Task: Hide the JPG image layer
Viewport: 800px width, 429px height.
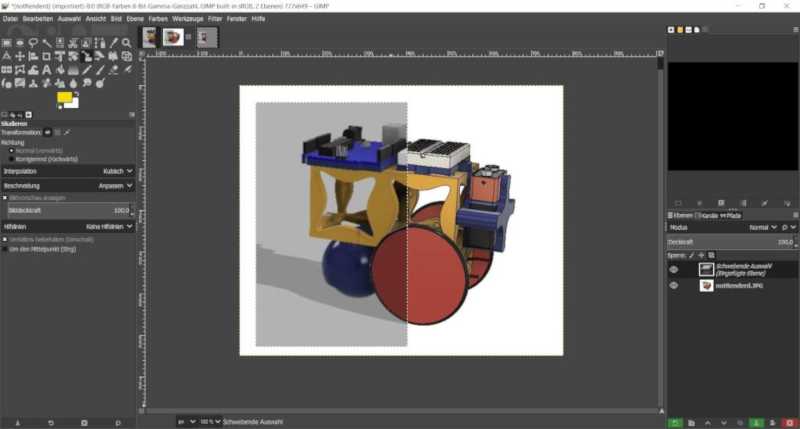Action: 673,286
